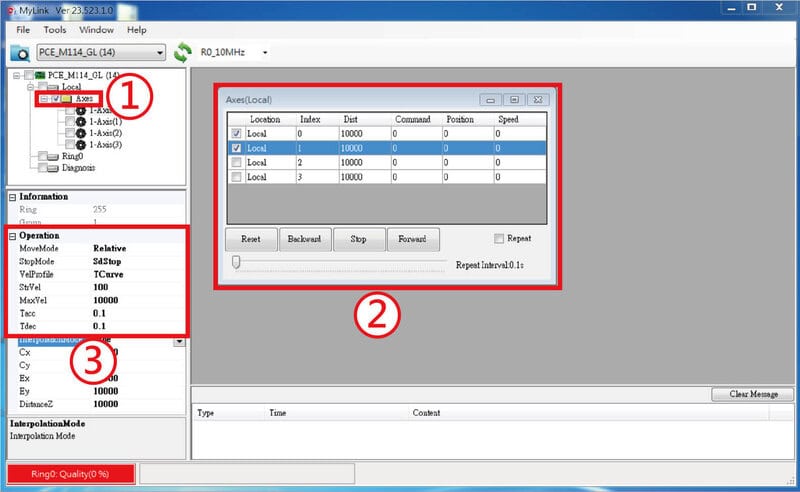Click the 1-Axis(3) motor icon
The image size is (800, 492).
[x=81, y=144]
